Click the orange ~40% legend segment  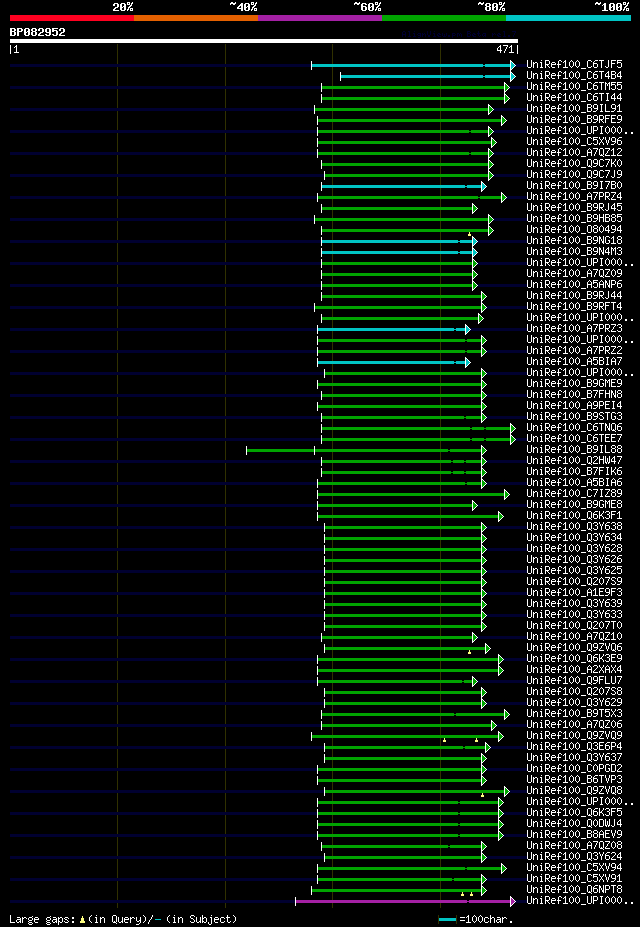pos(196,18)
